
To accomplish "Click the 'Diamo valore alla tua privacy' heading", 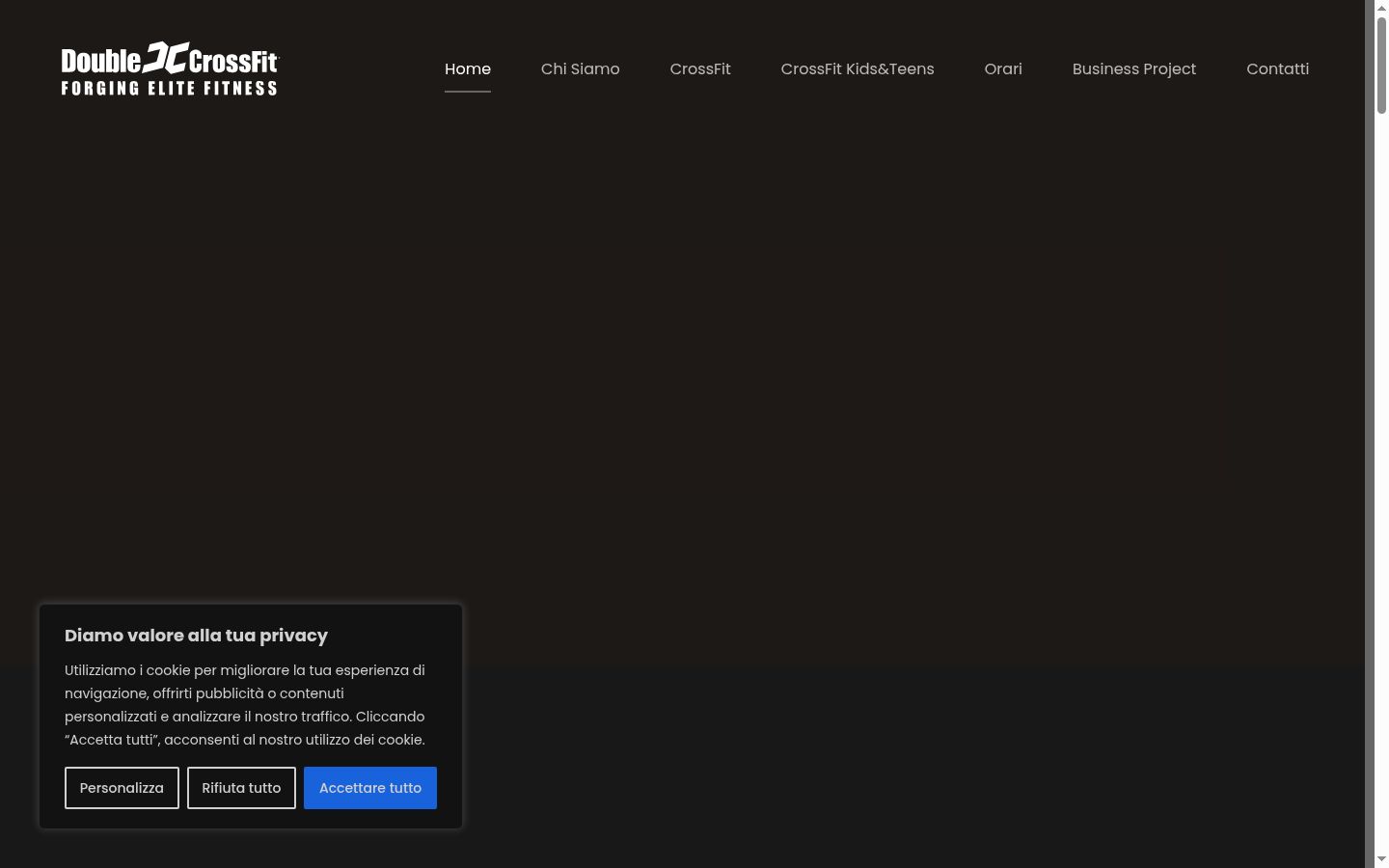I will [x=196, y=636].
